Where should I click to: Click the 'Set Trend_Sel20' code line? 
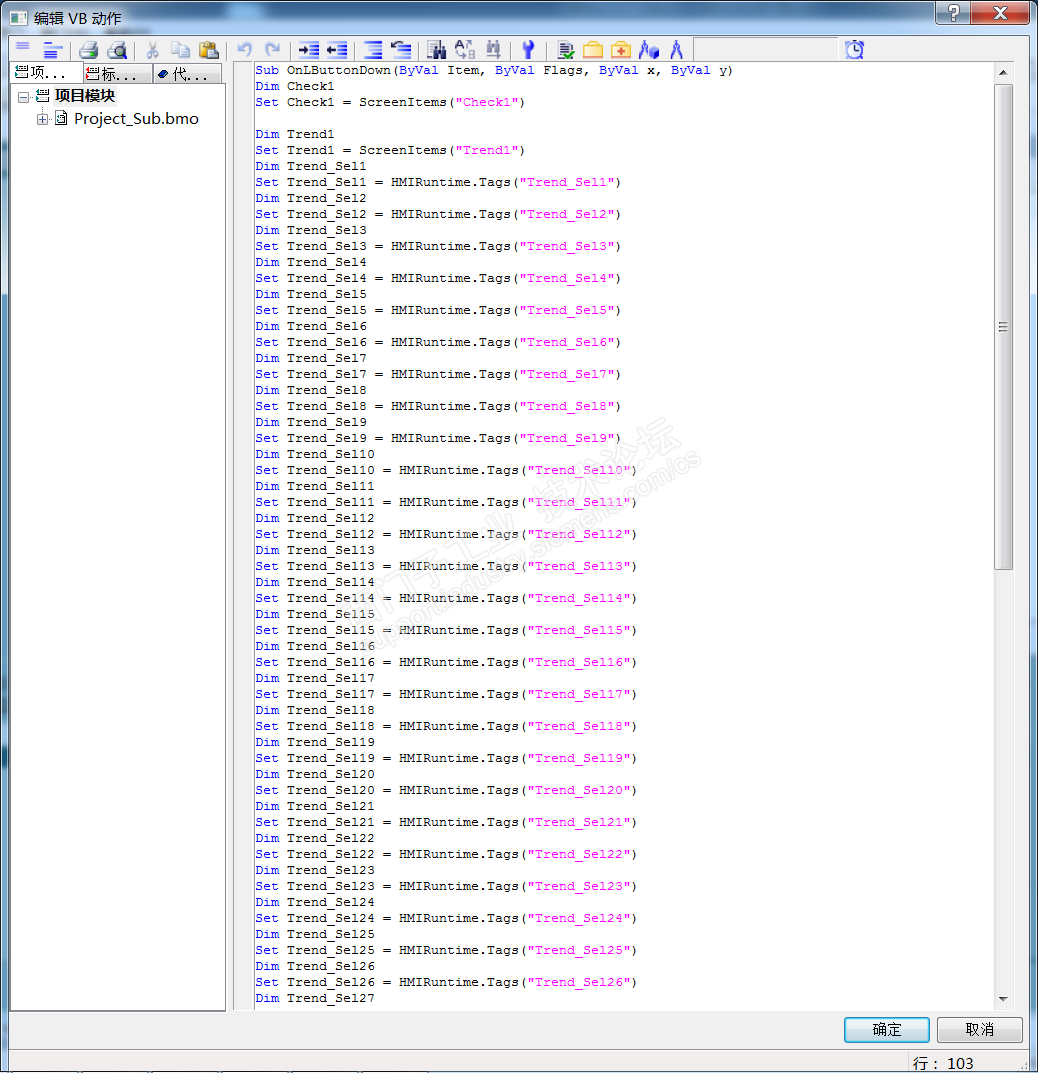coord(446,790)
